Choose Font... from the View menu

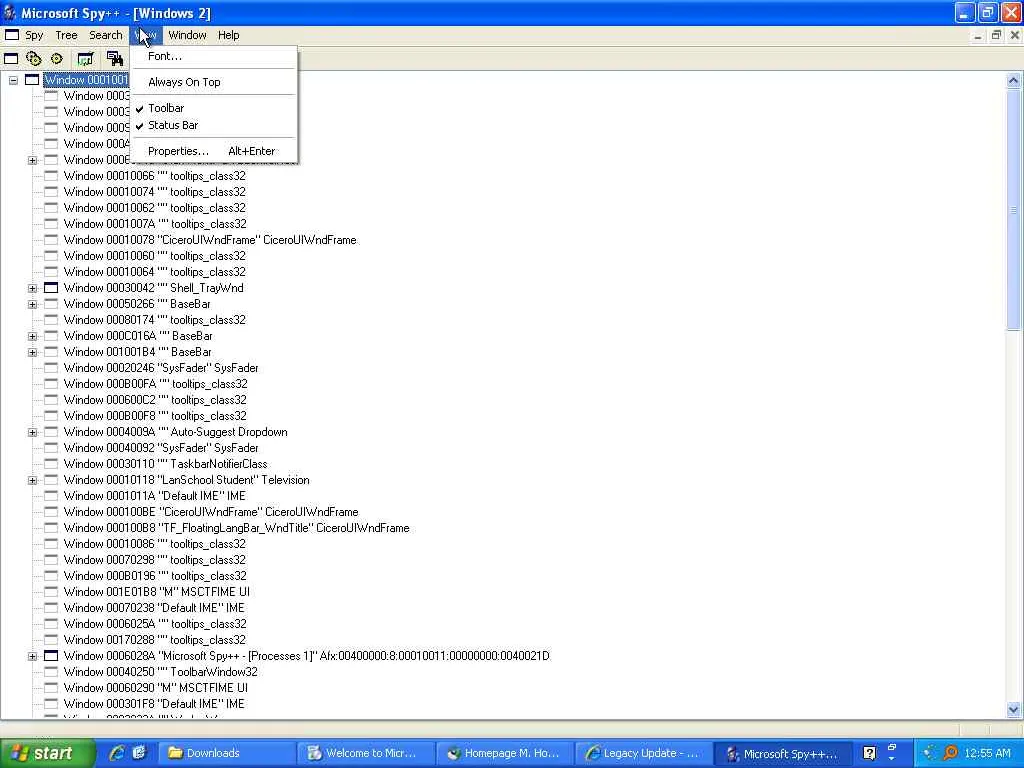pos(165,56)
